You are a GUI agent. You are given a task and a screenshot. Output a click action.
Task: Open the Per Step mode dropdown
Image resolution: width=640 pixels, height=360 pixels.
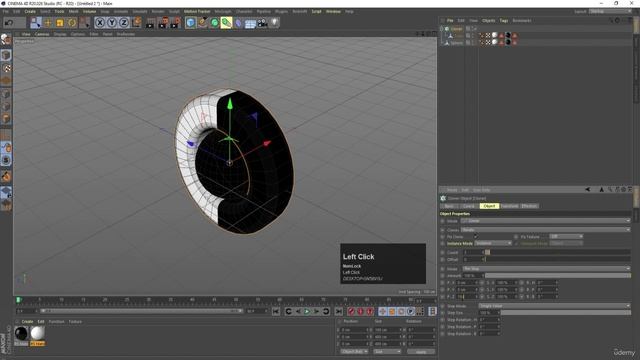point(546,269)
